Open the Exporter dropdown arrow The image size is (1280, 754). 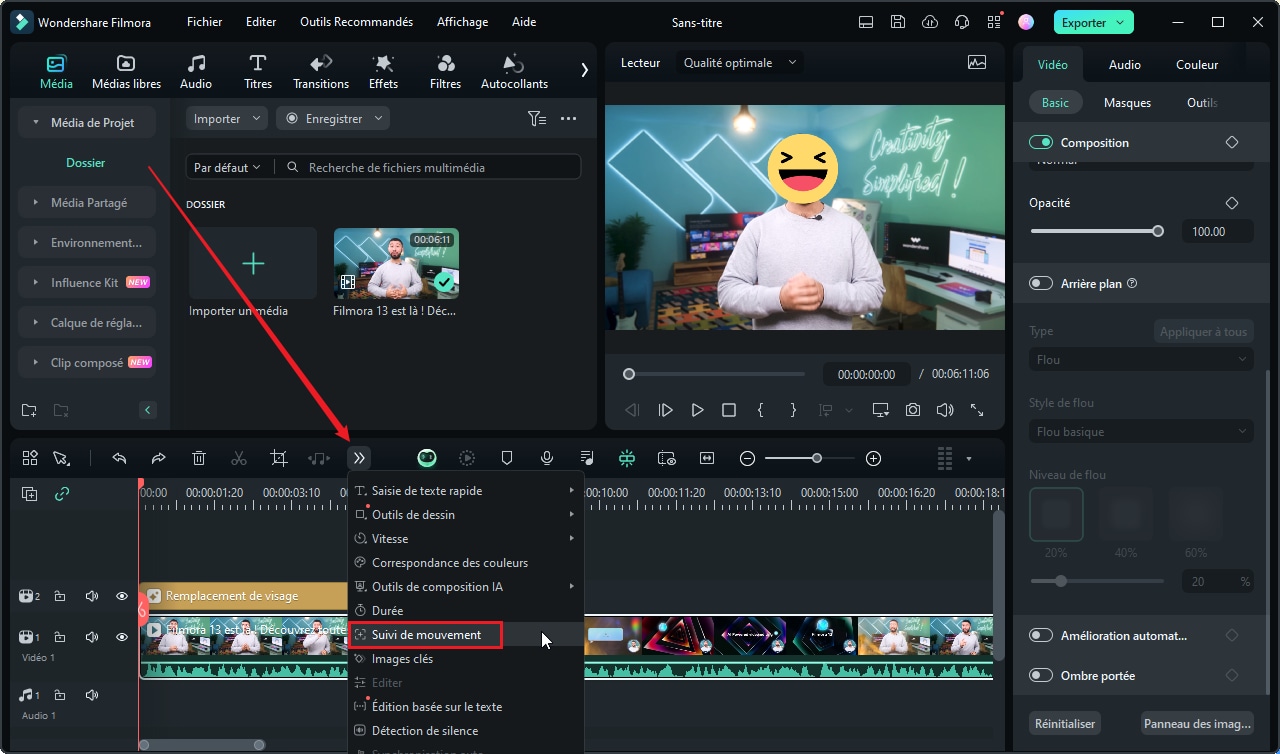pyautogui.click(x=1122, y=22)
